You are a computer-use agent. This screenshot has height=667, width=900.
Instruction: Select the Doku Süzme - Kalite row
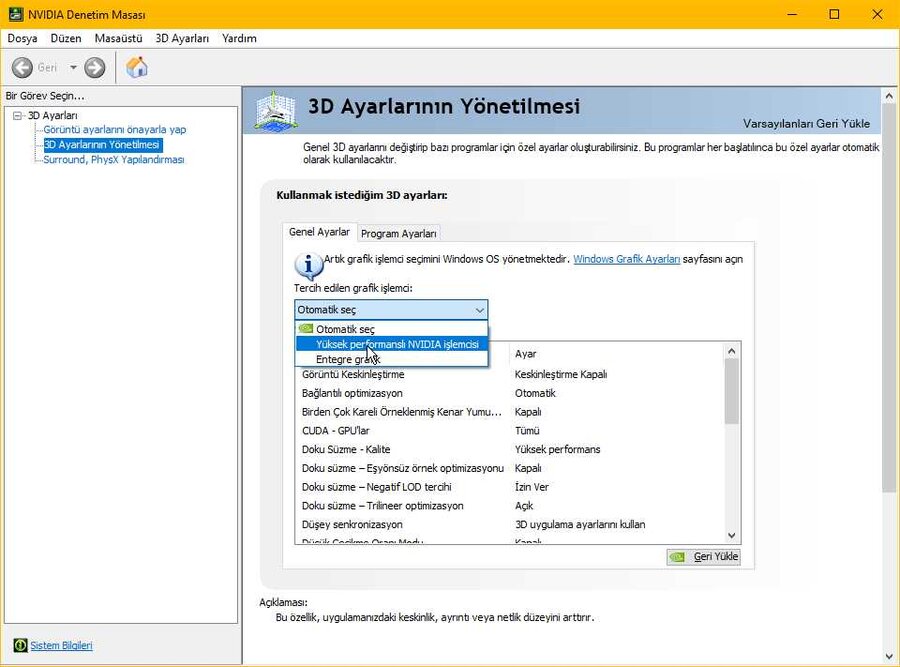[x=510, y=449]
